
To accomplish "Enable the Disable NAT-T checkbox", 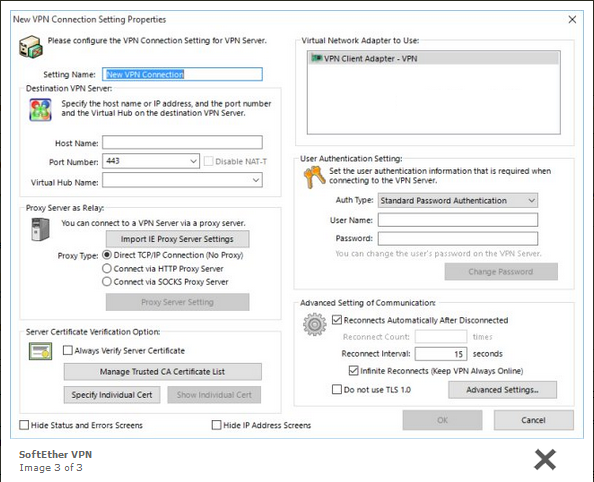I will click(208, 161).
